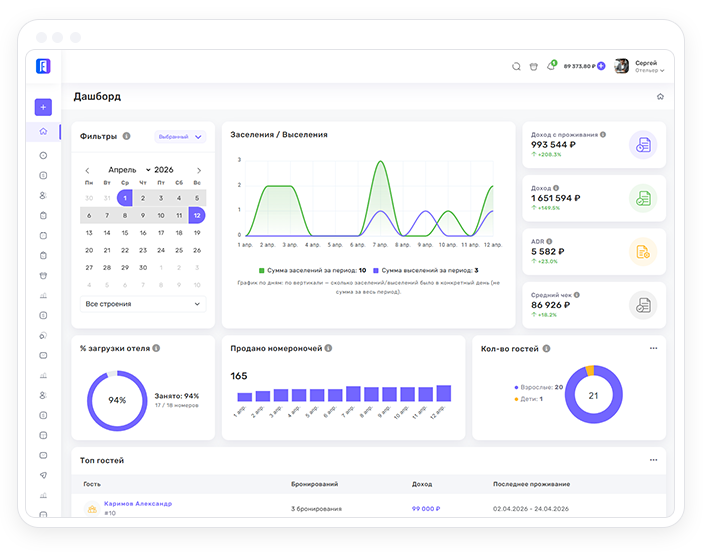
Task: Open three-dot menu in Кол-во гостей card
Action: (x=653, y=348)
